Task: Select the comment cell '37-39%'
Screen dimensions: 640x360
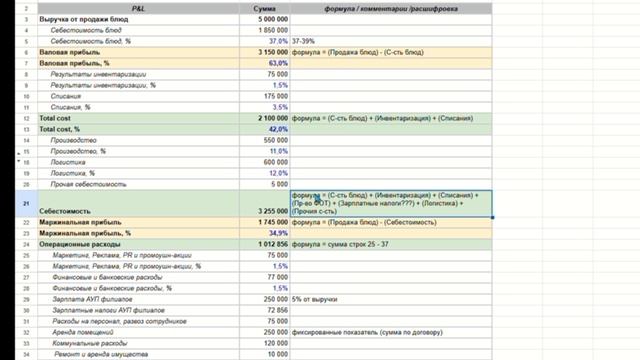Action: [x=391, y=41]
